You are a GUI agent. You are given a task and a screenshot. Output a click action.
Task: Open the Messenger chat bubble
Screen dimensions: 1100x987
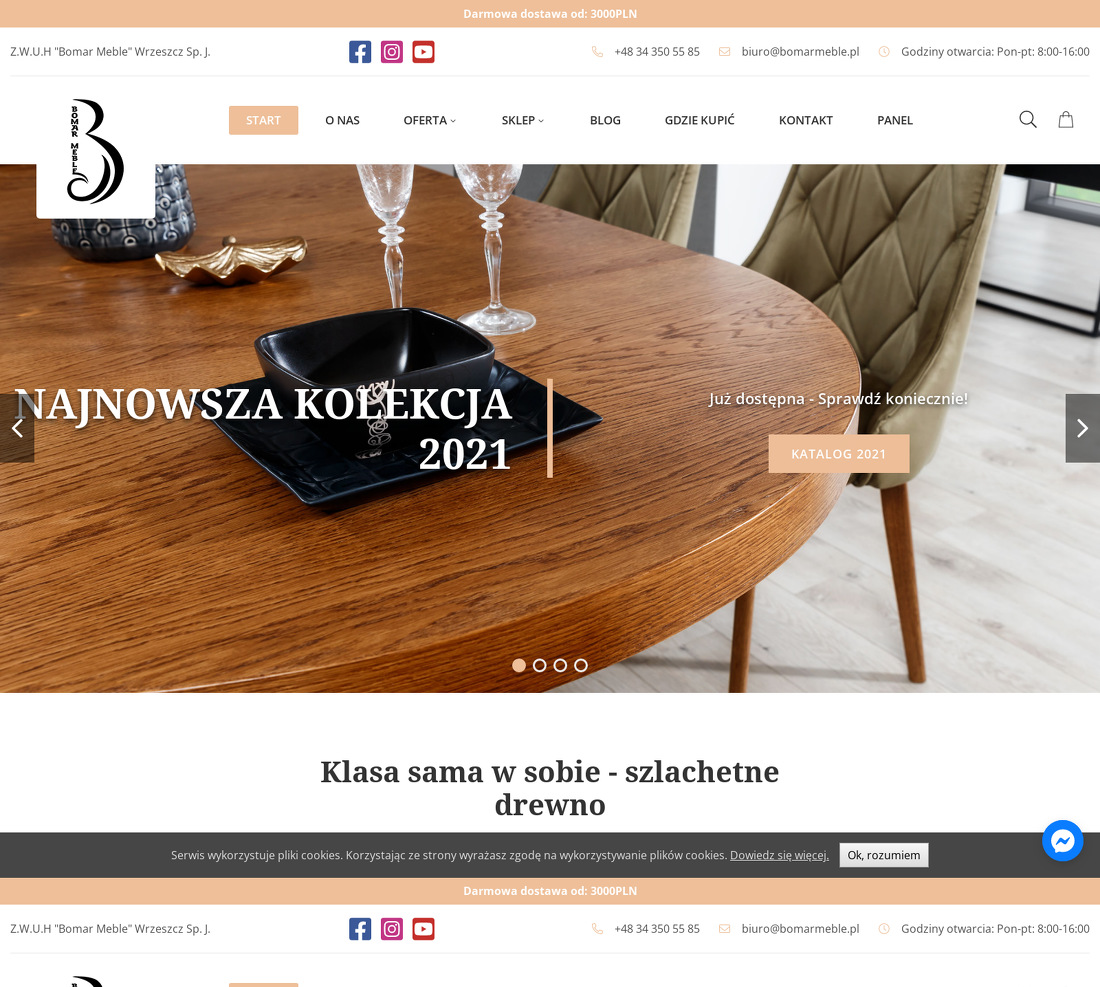pyautogui.click(x=1062, y=840)
